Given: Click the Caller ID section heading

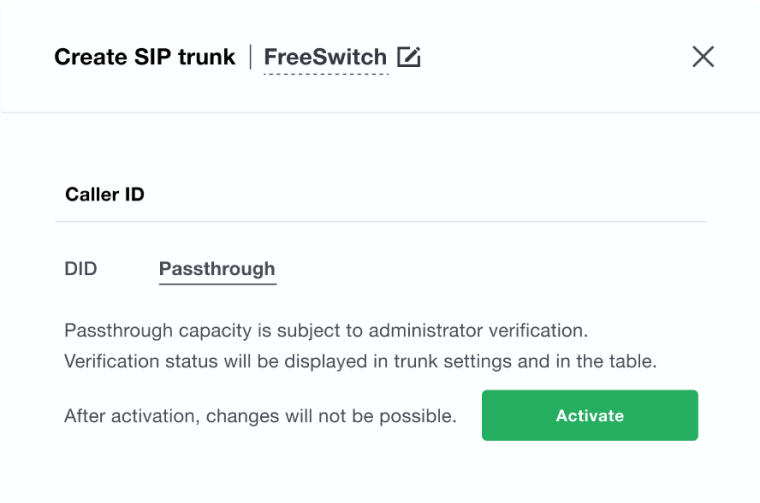Looking at the screenshot, I should (x=105, y=194).
